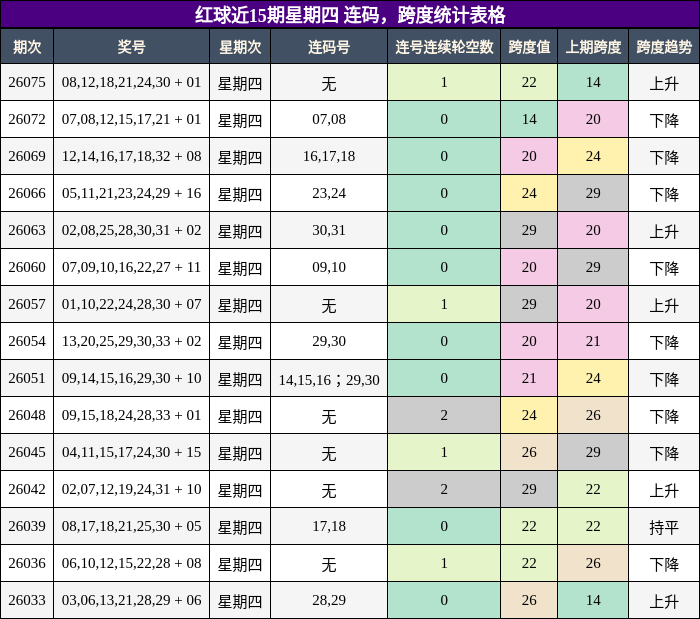Select winning numbers 09,15,18,24,28,33 + 01
The height and width of the screenshot is (619, 700).
coord(131,415)
